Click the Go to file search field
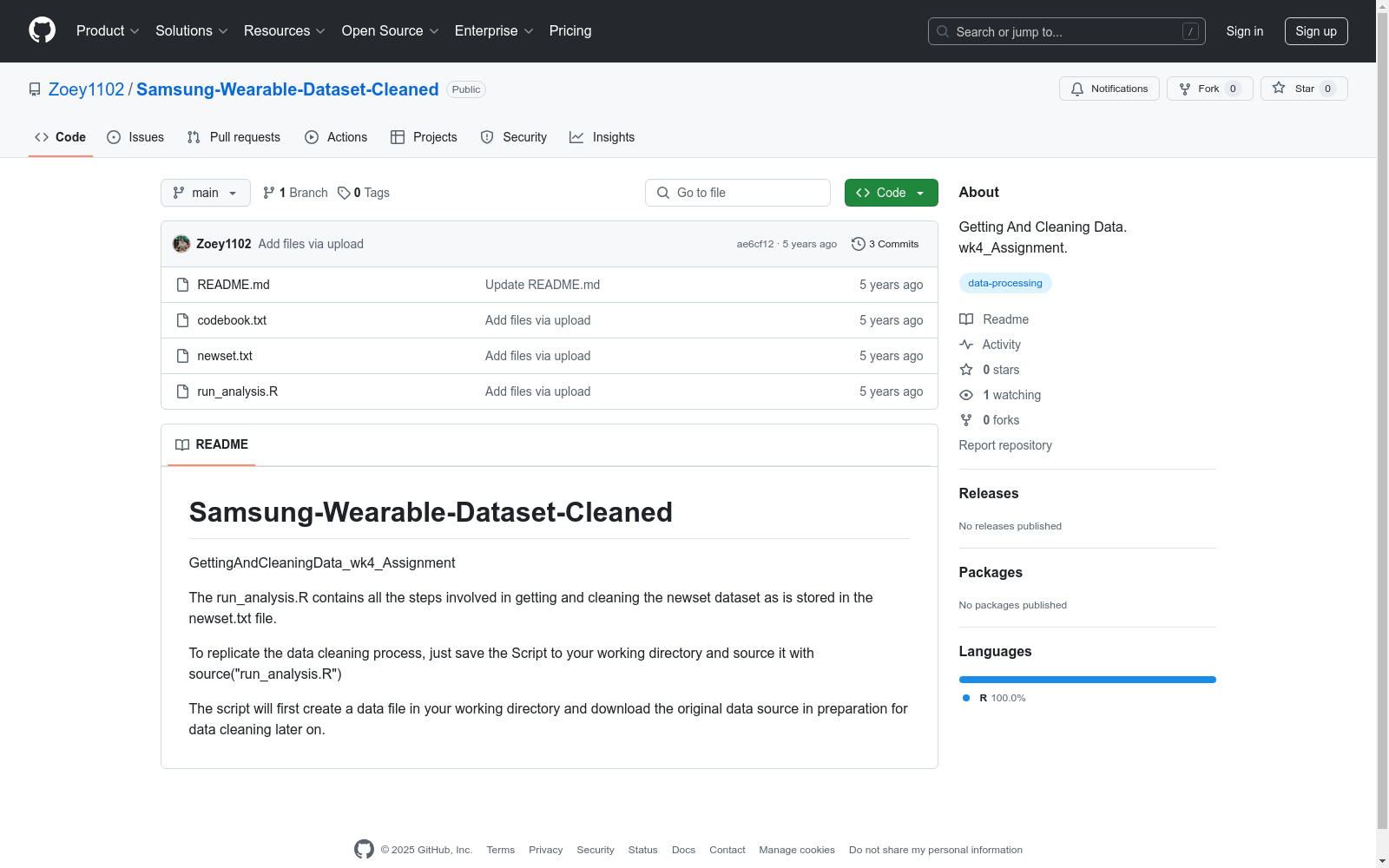 tap(738, 193)
